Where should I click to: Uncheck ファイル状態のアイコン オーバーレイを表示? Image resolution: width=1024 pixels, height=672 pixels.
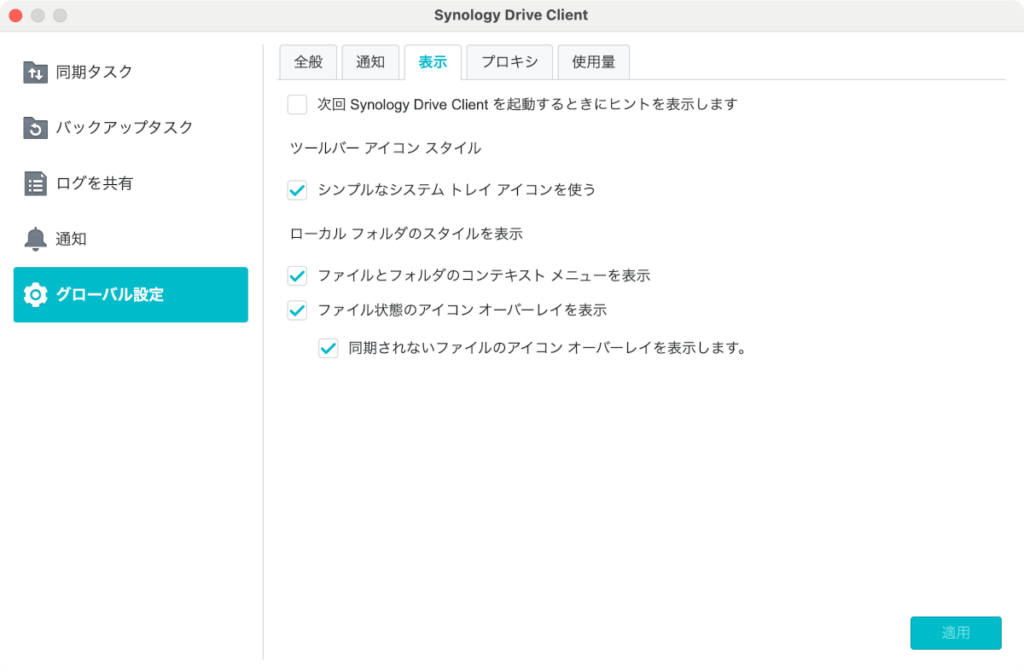297,310
